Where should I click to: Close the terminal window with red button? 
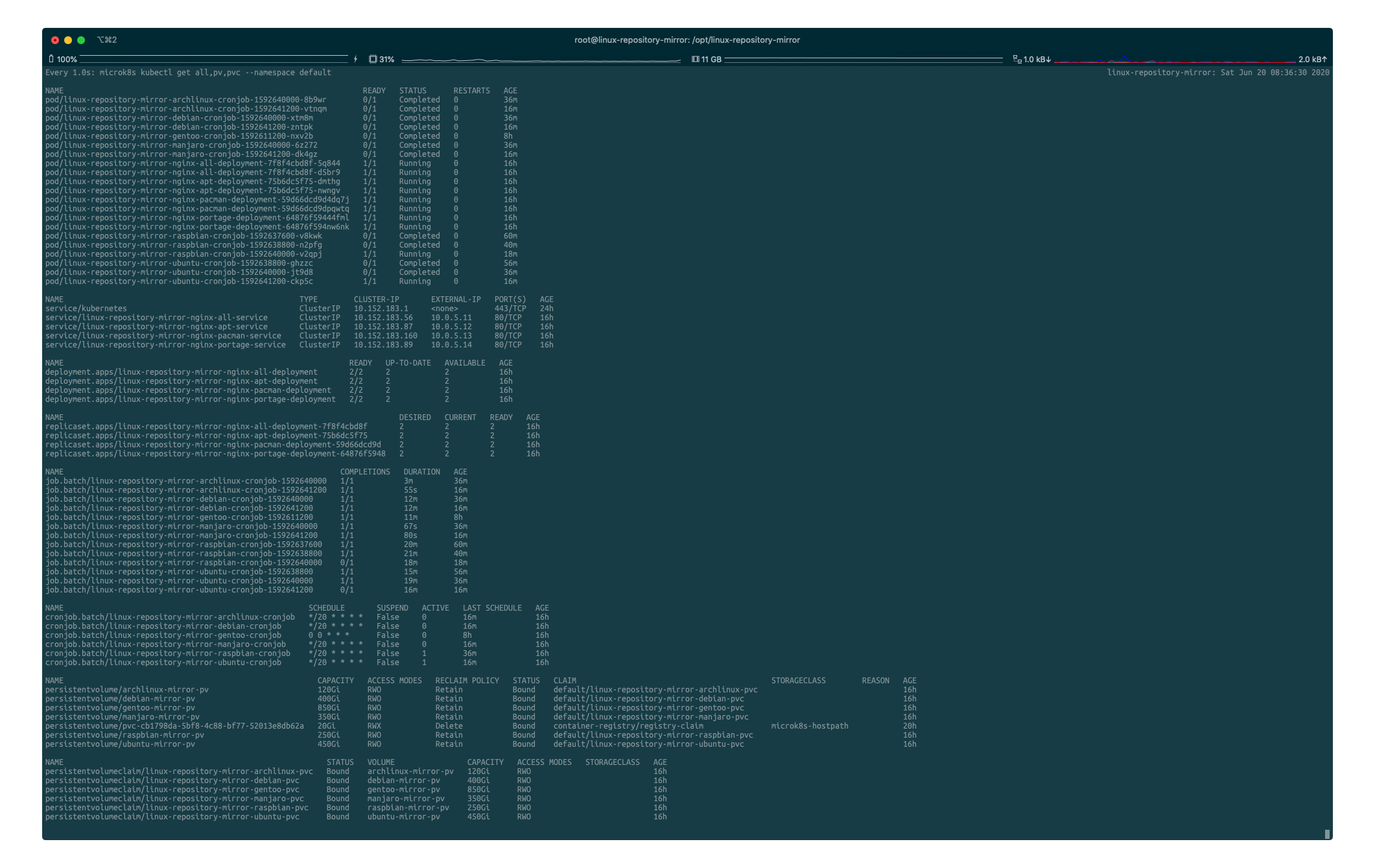point(55,40)
